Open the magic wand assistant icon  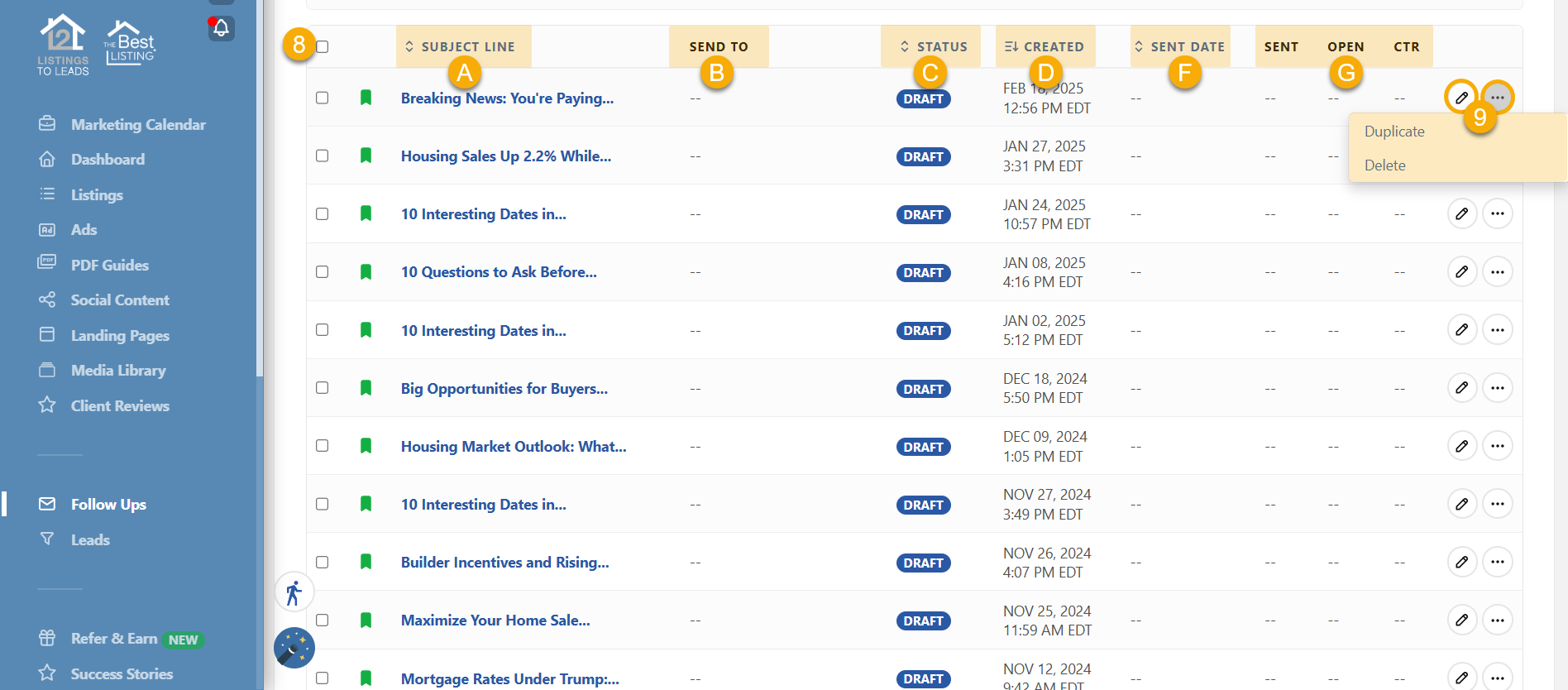click(x=294, y=648)
